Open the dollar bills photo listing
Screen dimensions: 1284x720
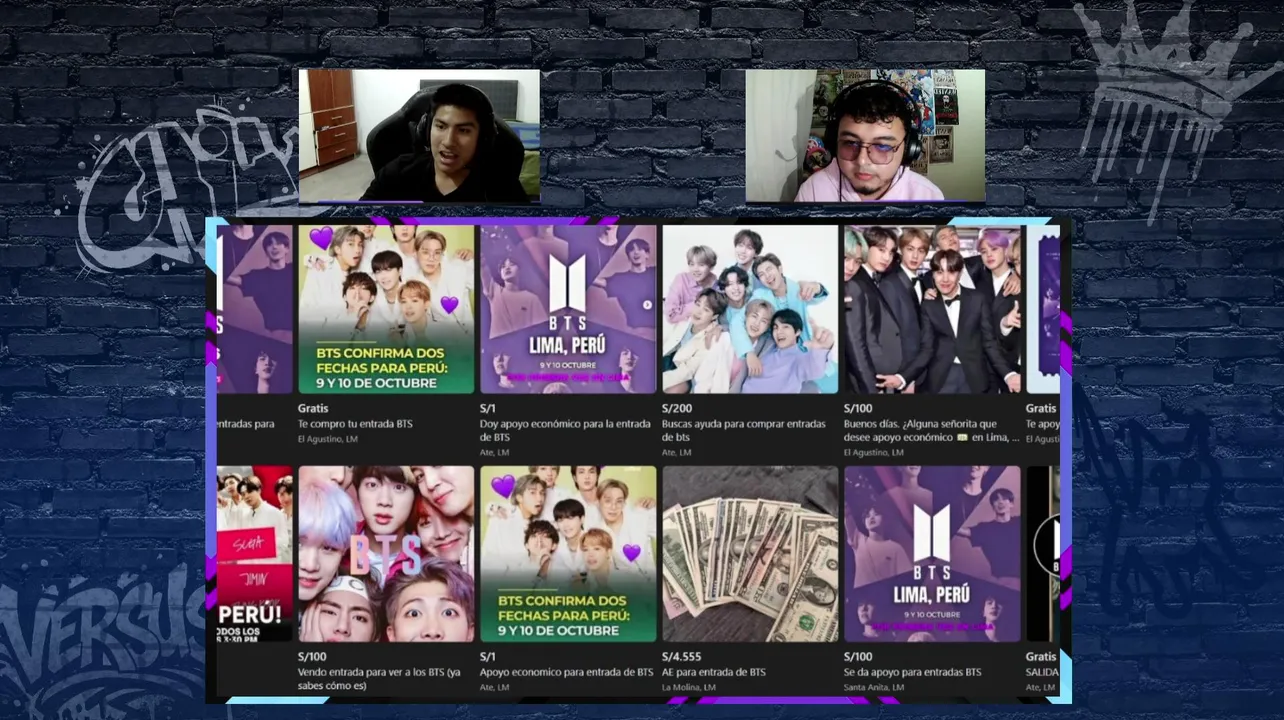click(x=750, y=554)
